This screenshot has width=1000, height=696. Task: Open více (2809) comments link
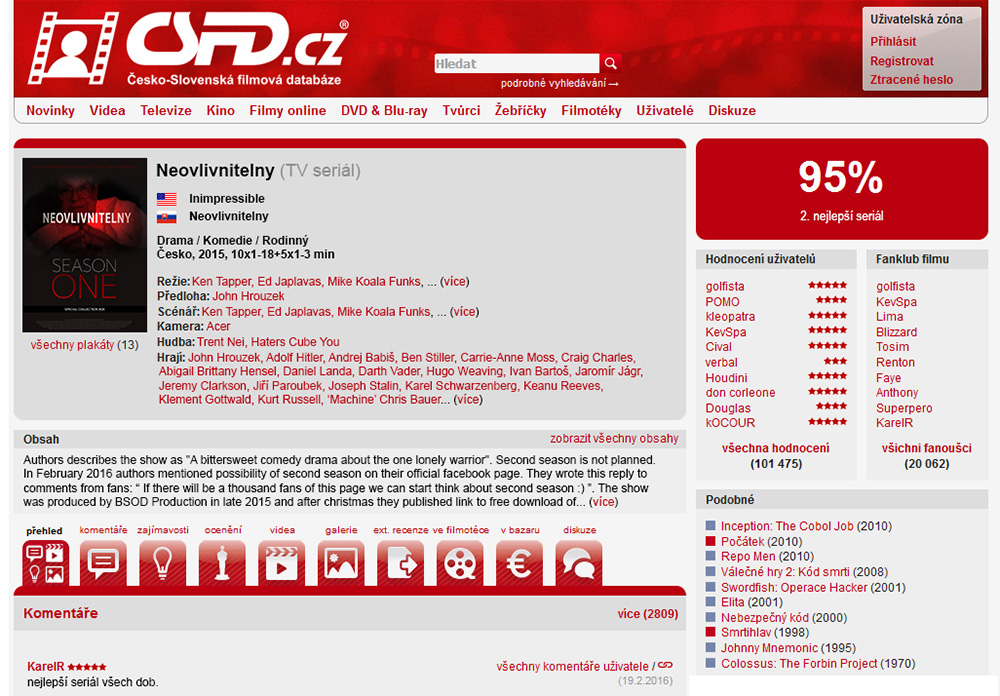pyautogui.click(x=647, y=614)
